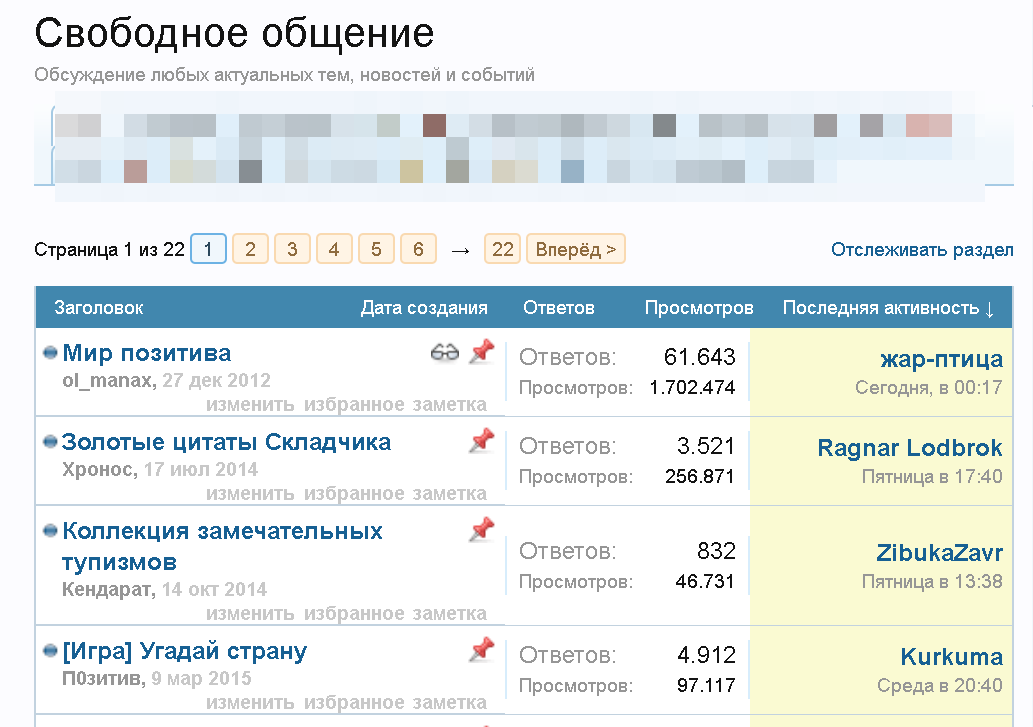Screen dimensions: 1033x727
Task: Open the Золотые цитаты Складчика thread
Action: [226, 442]
